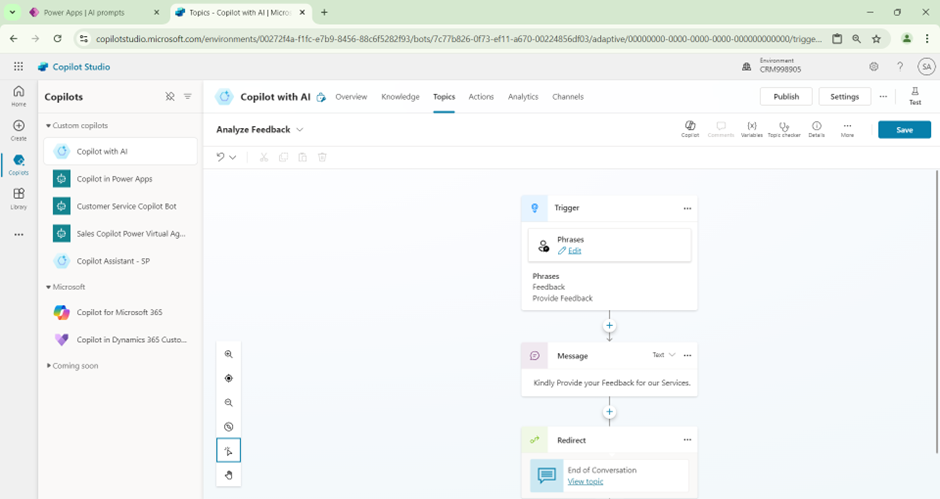
Task: Click the zoom in canvas control
Action: coord(229,355)
